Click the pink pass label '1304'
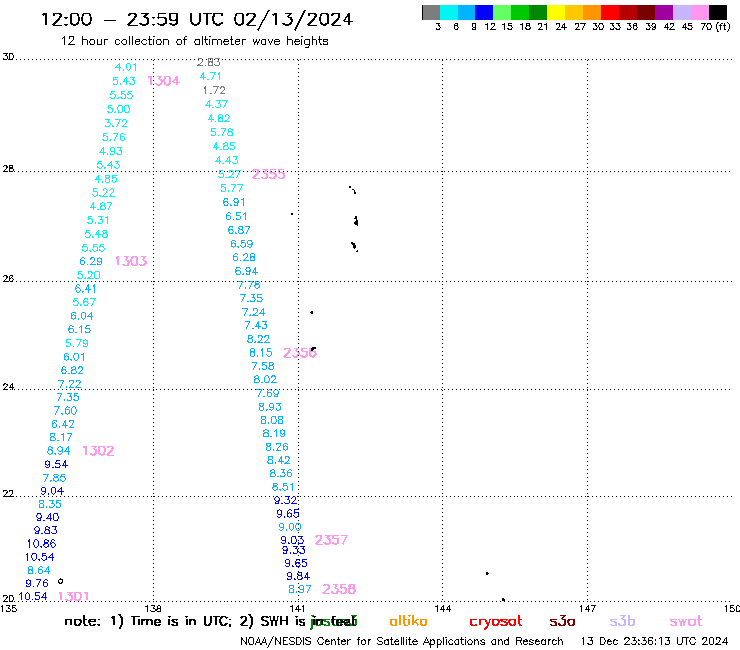Viewport: 740px width, 650px height. tap(164, 81)
